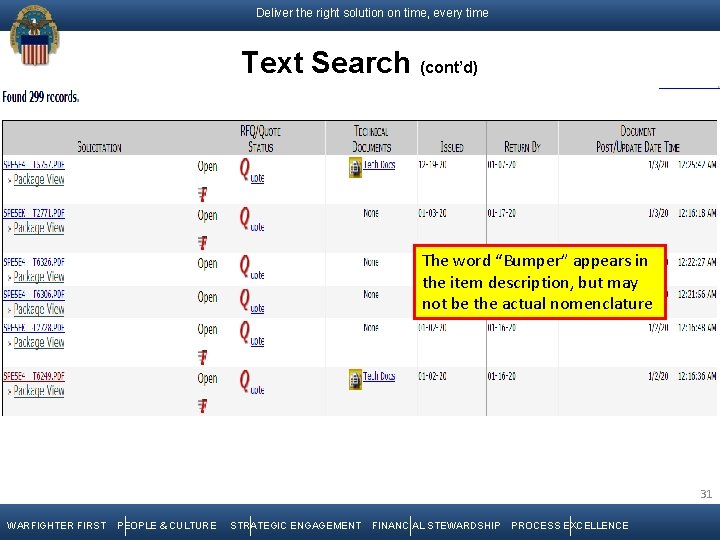
Task: Click the Open status in the T6306.PDF row
Action: pos(207,297)
